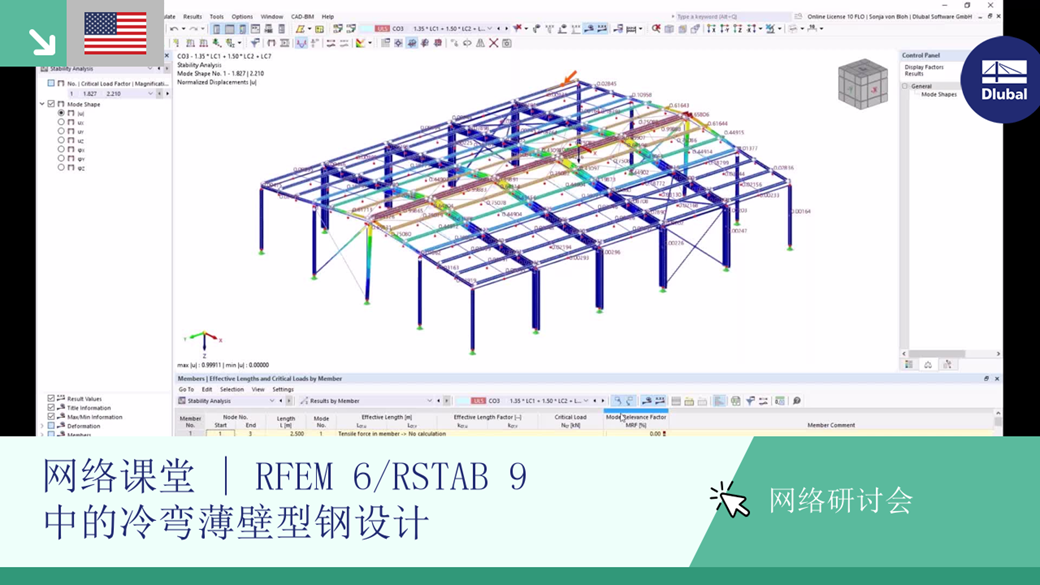Click the green table icon right of the parallelogram icon
Image resolution: width=1040 pixels, height=585 pixels.
319,29
